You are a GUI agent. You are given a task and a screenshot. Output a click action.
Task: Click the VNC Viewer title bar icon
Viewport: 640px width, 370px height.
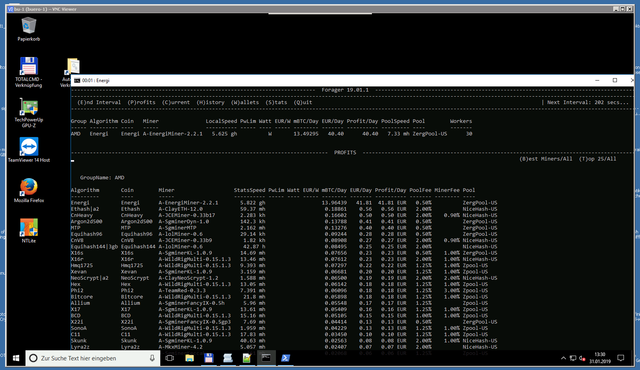point(10,9)
